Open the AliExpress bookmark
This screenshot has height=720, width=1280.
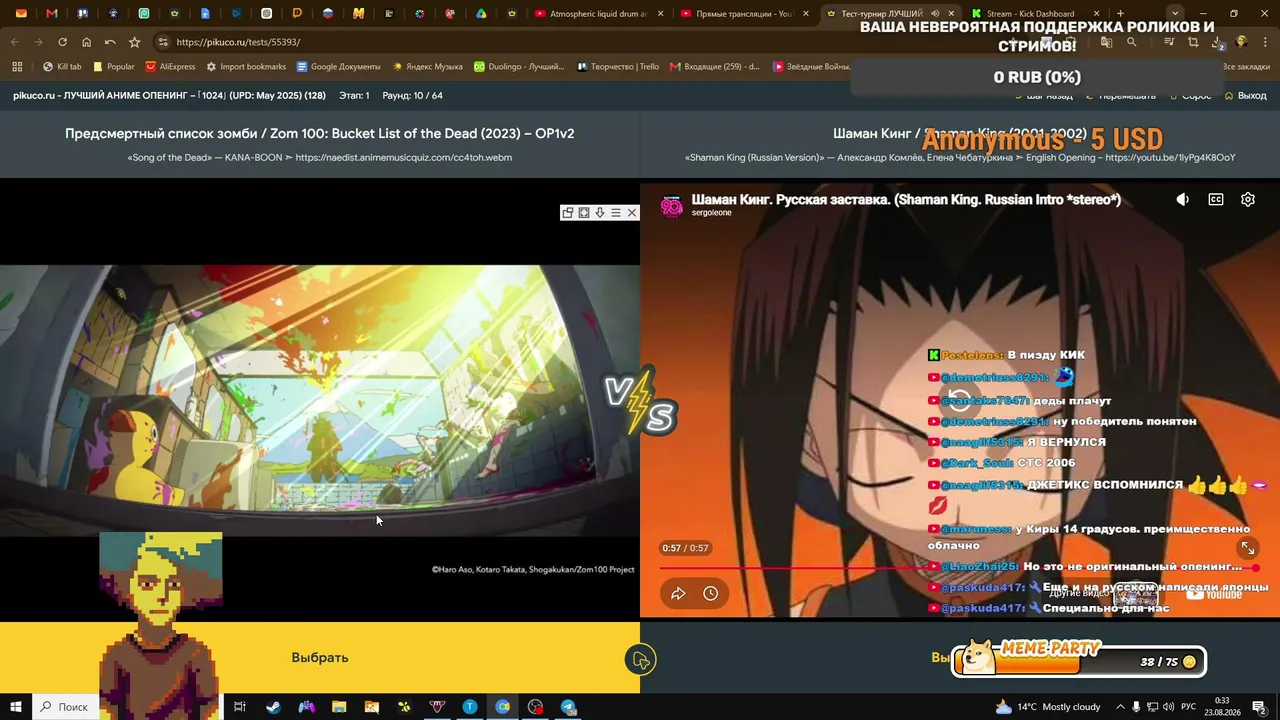pos(170,67)
